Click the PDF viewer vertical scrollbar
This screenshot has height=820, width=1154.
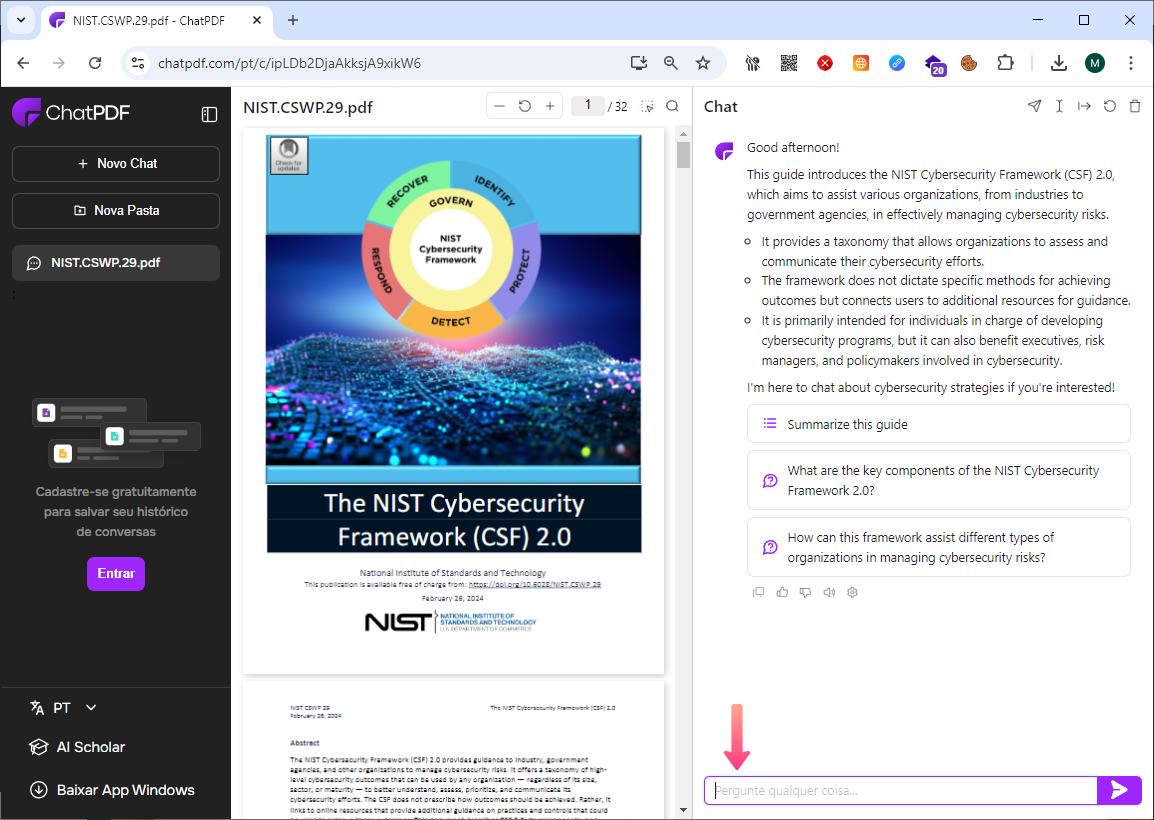click(x=683, y=400)
